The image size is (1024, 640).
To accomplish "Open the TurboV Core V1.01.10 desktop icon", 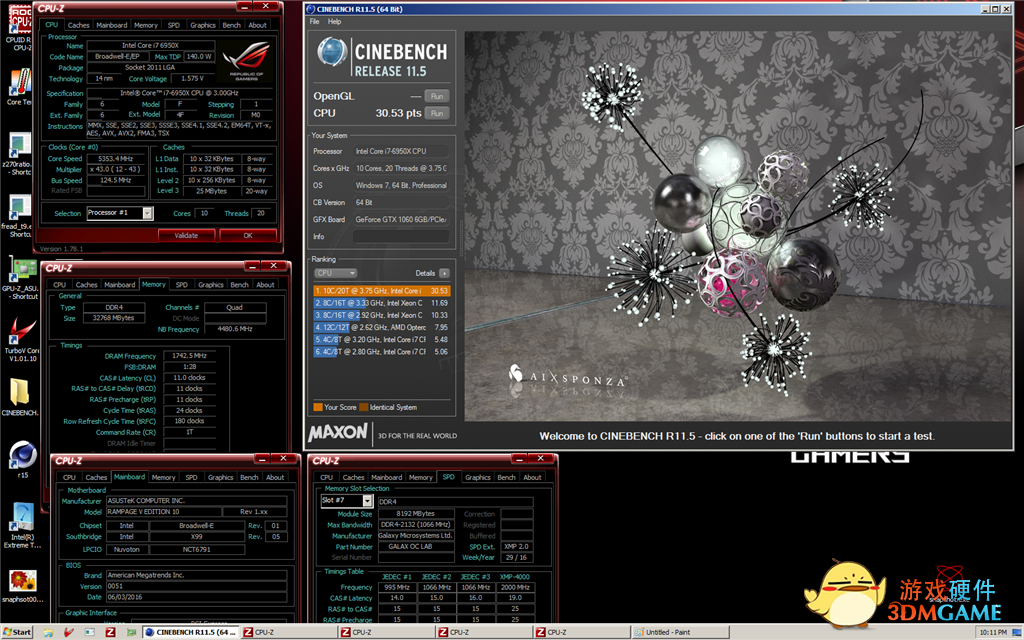I will 22,340.
